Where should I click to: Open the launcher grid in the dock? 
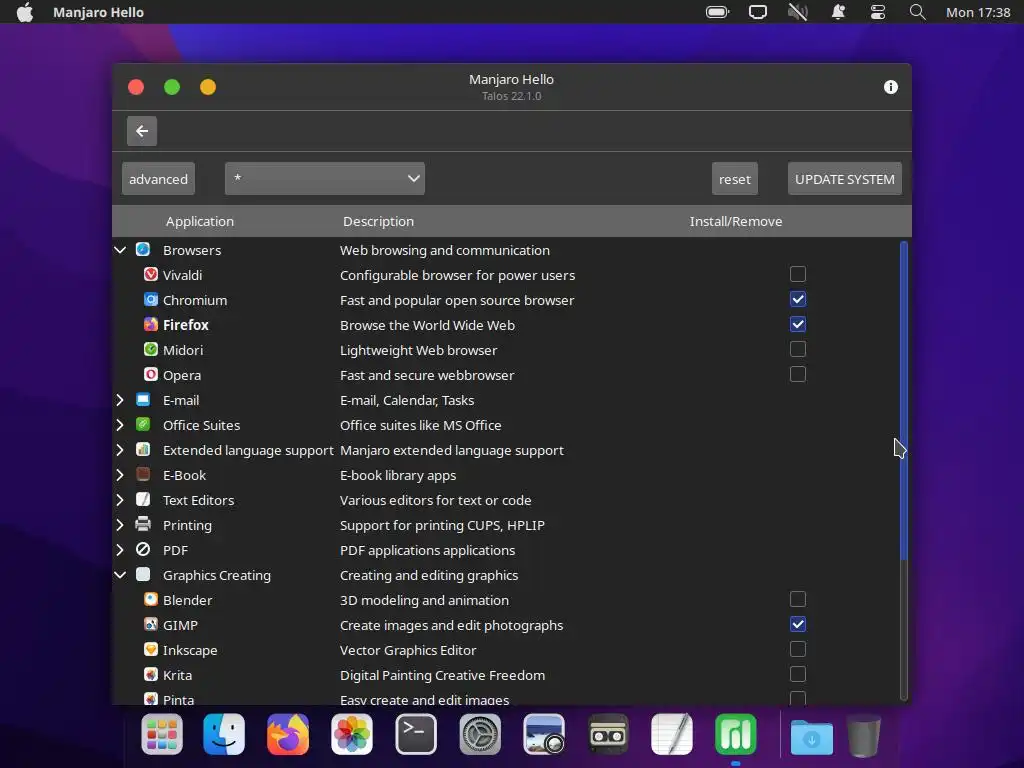click(x=162, y=735)
